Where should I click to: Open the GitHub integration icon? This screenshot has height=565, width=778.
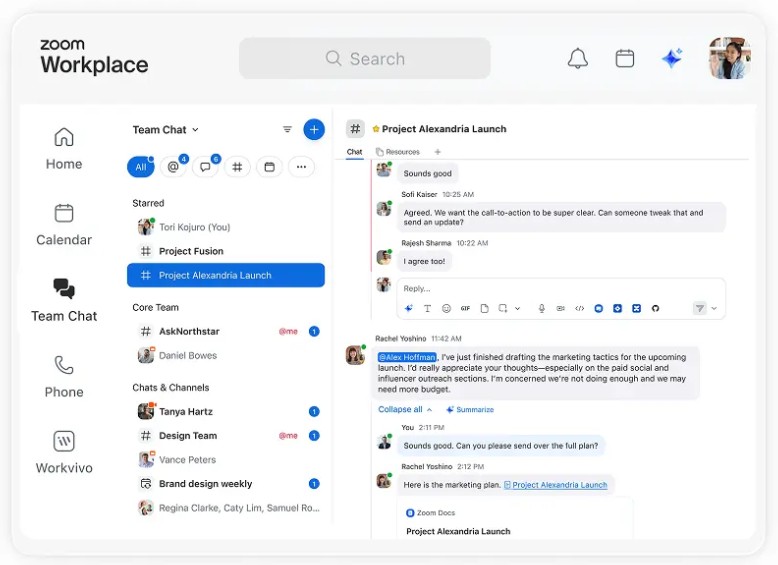click(x=655, y=309)
